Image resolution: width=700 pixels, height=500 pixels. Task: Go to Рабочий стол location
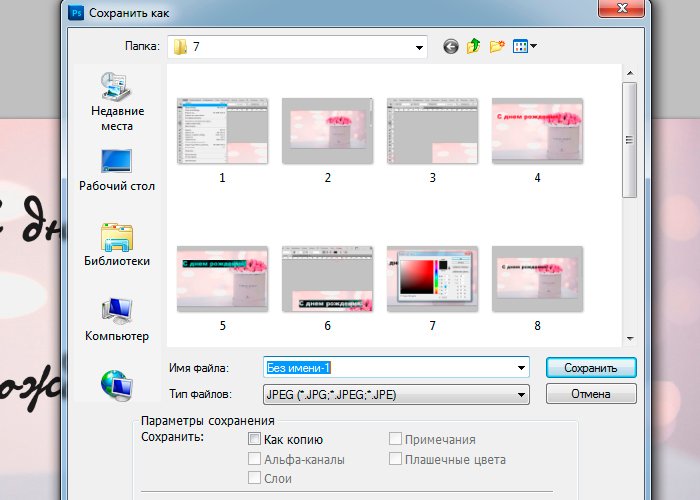(117, 170)
